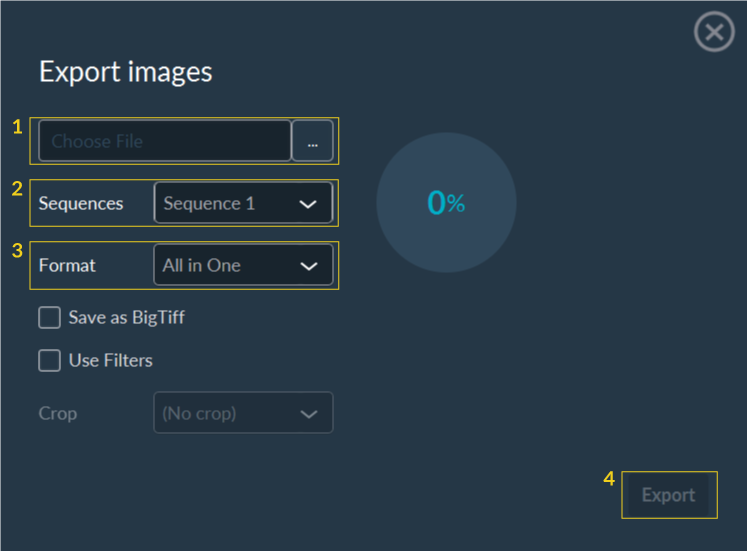Click the Format field label

(67, 266)
